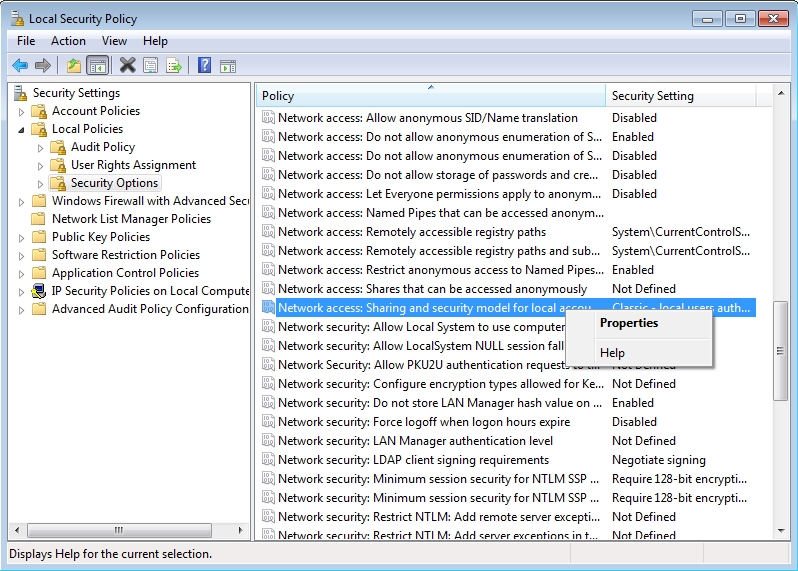Expand the Account Policies tree node
This screenshot has height=571, width=798.
tap(22, 111)
